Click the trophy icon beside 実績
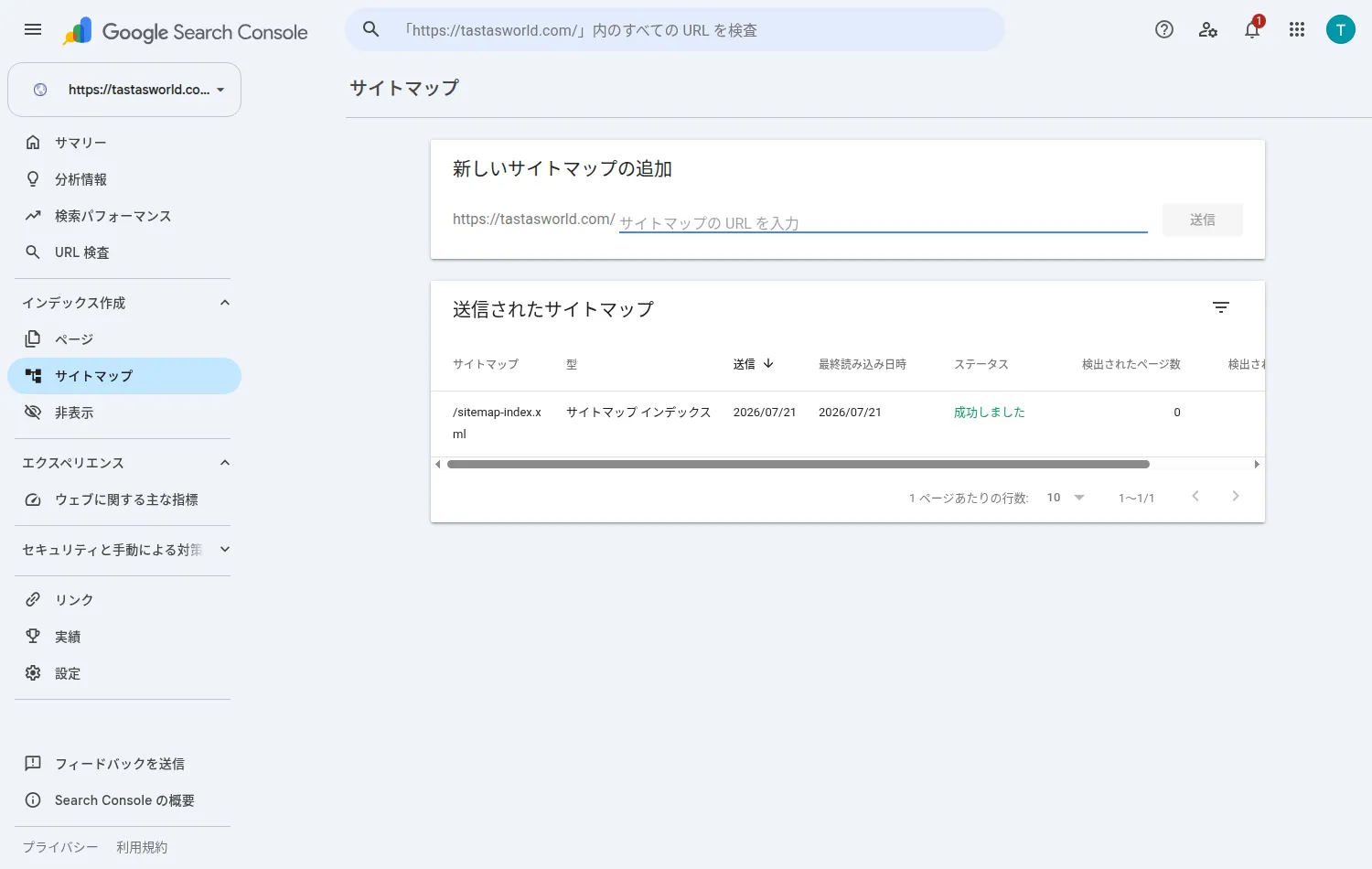This screenshot has width=1372, height=869. 33,637
